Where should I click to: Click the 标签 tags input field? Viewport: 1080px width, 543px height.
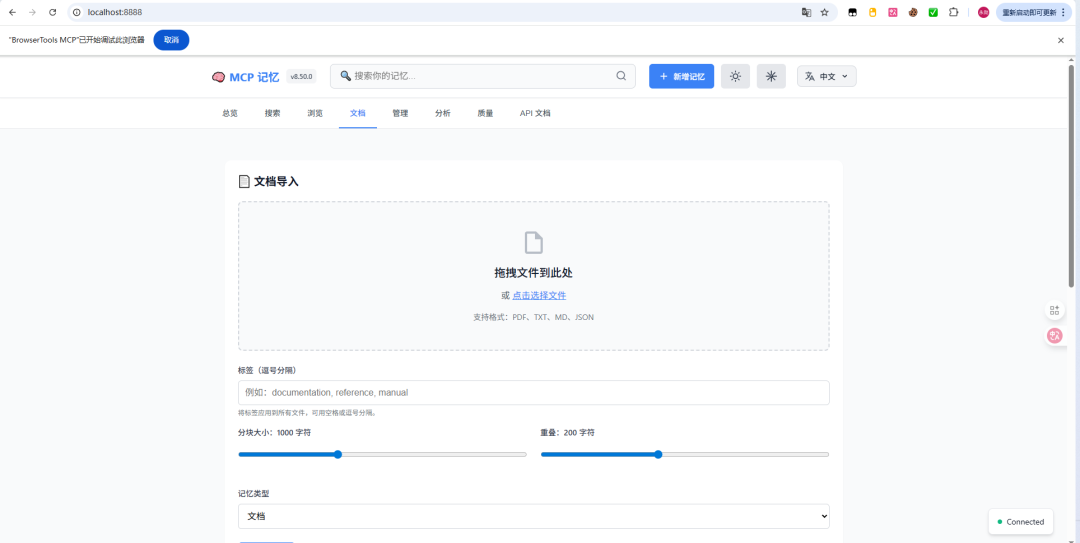pos(533,392)
